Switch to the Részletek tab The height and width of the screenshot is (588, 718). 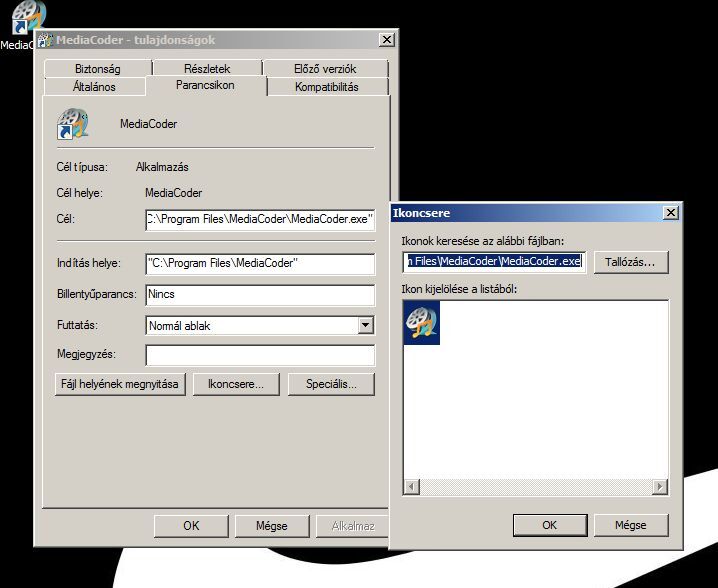207,69
